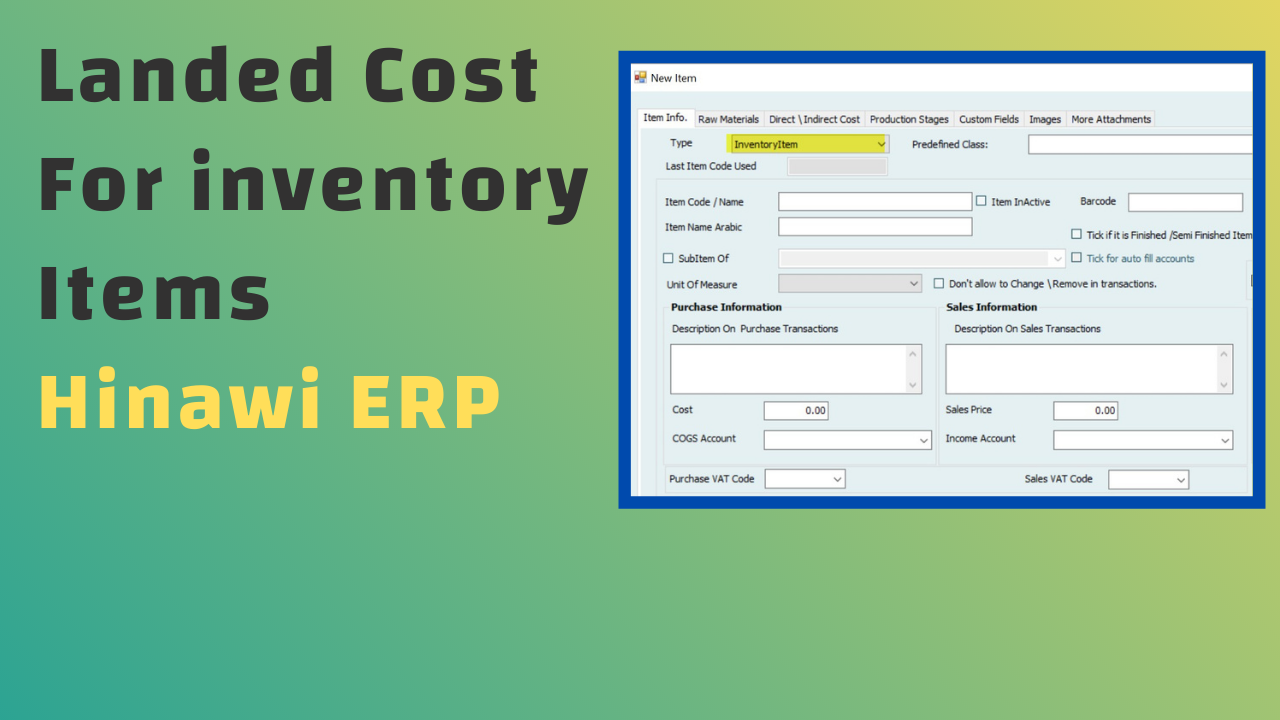Tick the Finished /Semi Finished Item checkbox
The height and width of the screenshot is (720, 1280).
tap(1076, 234)
